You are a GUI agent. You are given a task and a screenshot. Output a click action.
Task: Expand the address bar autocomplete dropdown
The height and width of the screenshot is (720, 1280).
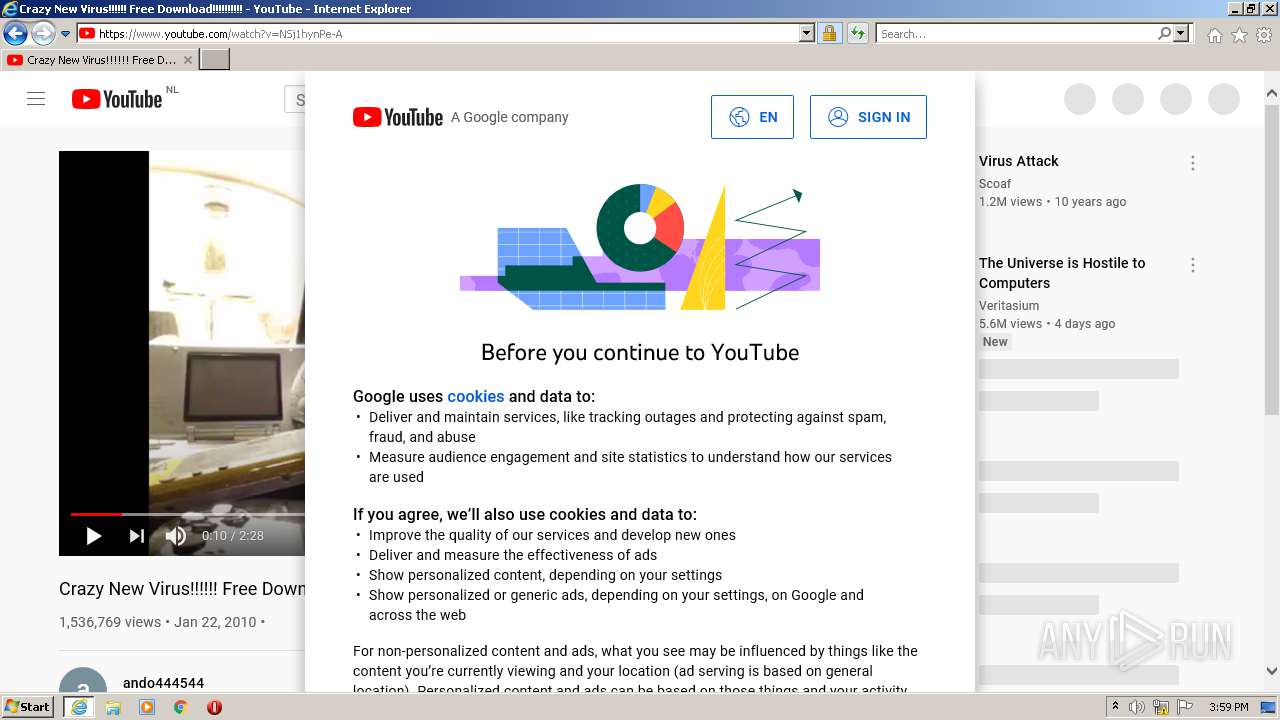pos(807,34)
